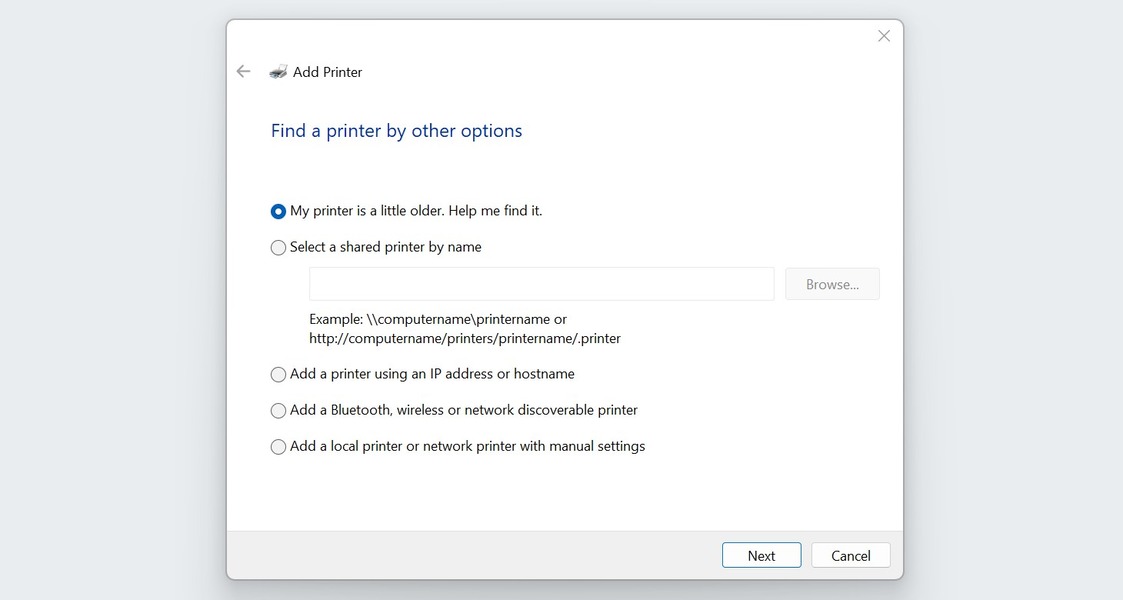
Task: Pick "Add a local printer with manual settings"
Action: (x=278, y=446)
